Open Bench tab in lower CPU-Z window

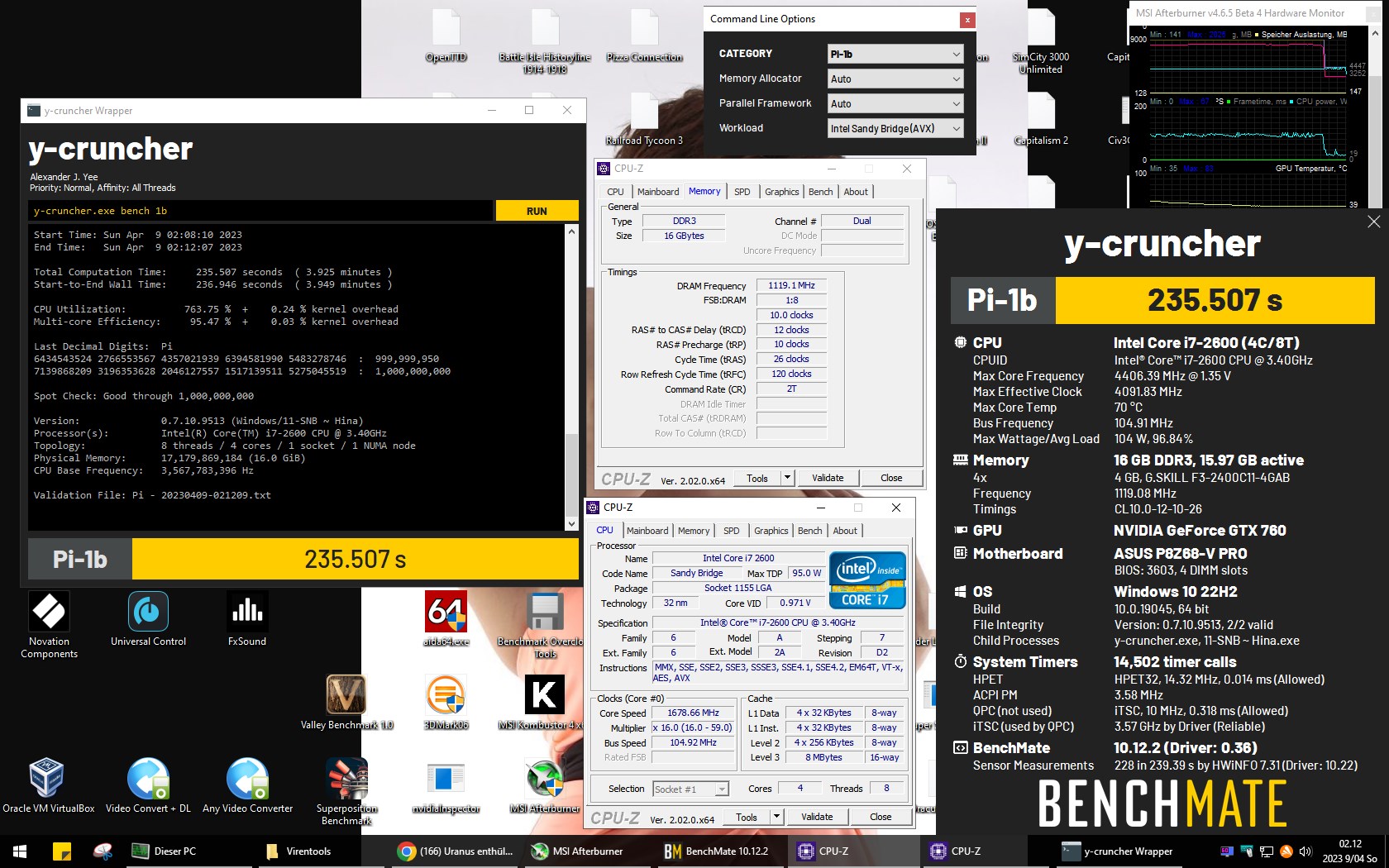click(809, 531)
